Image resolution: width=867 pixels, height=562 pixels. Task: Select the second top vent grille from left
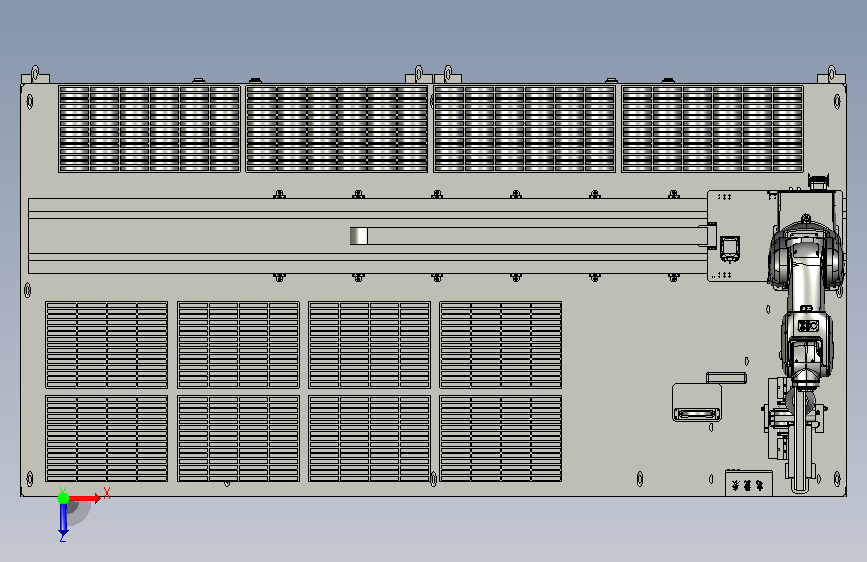[x=337, y=129]
